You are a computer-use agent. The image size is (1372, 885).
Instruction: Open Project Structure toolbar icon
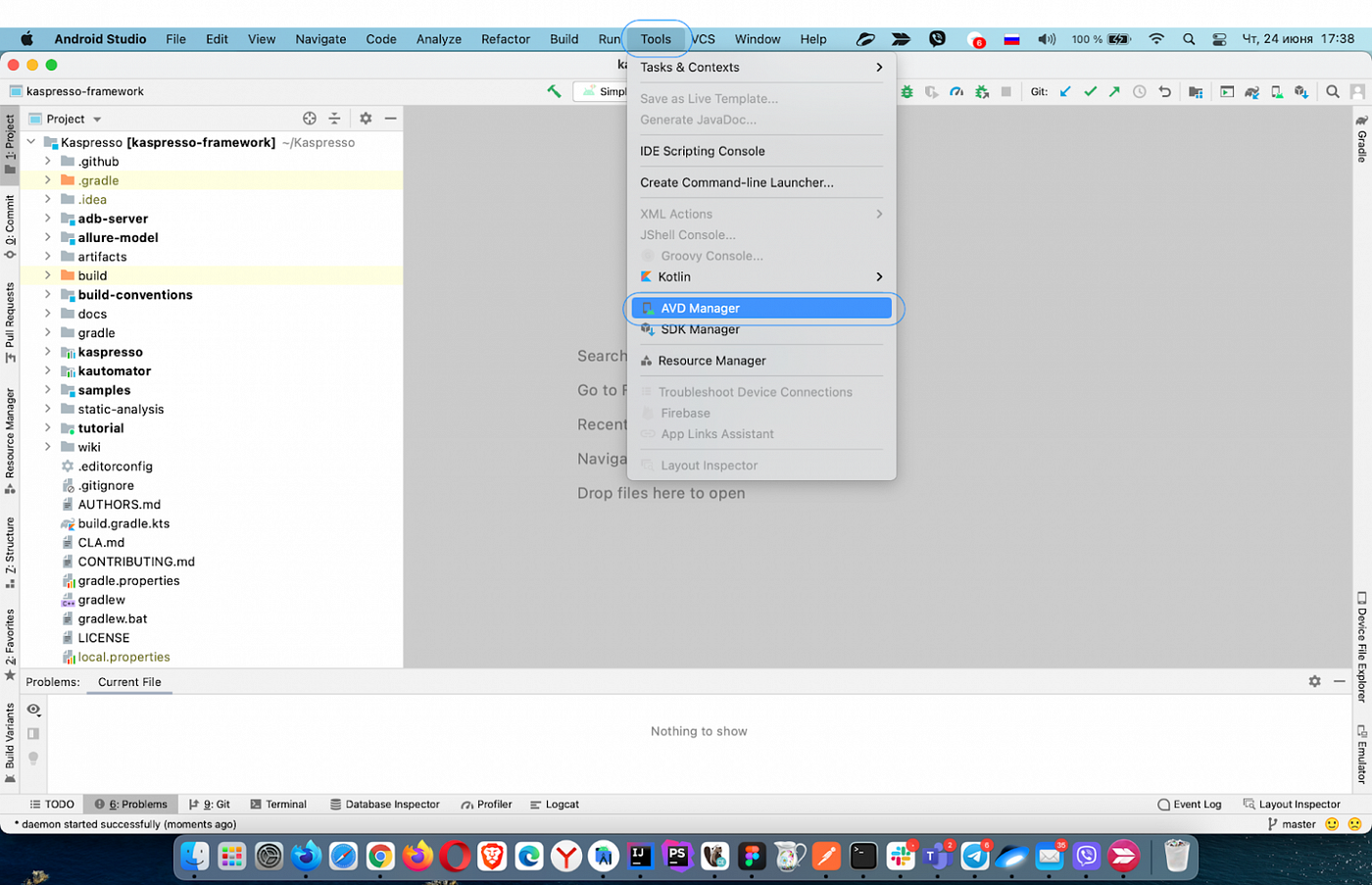(x=1196, y=91)
